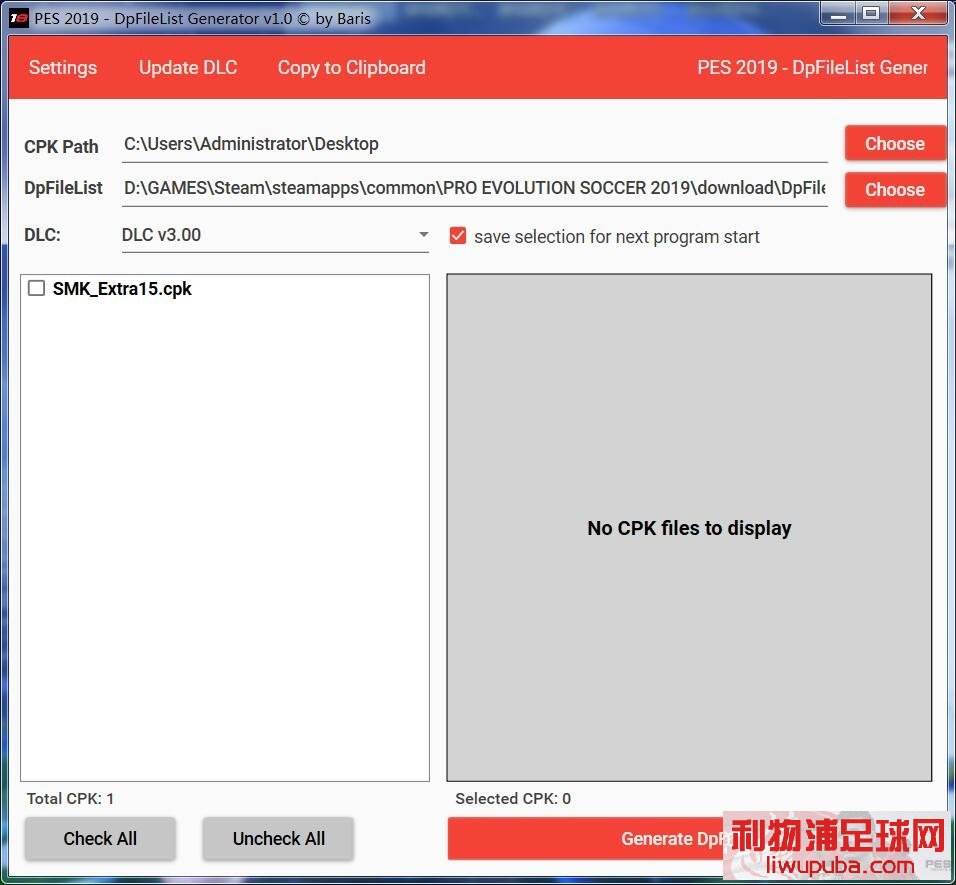
Task: Click the CPK Path label
Action: (x=61, y=147)
